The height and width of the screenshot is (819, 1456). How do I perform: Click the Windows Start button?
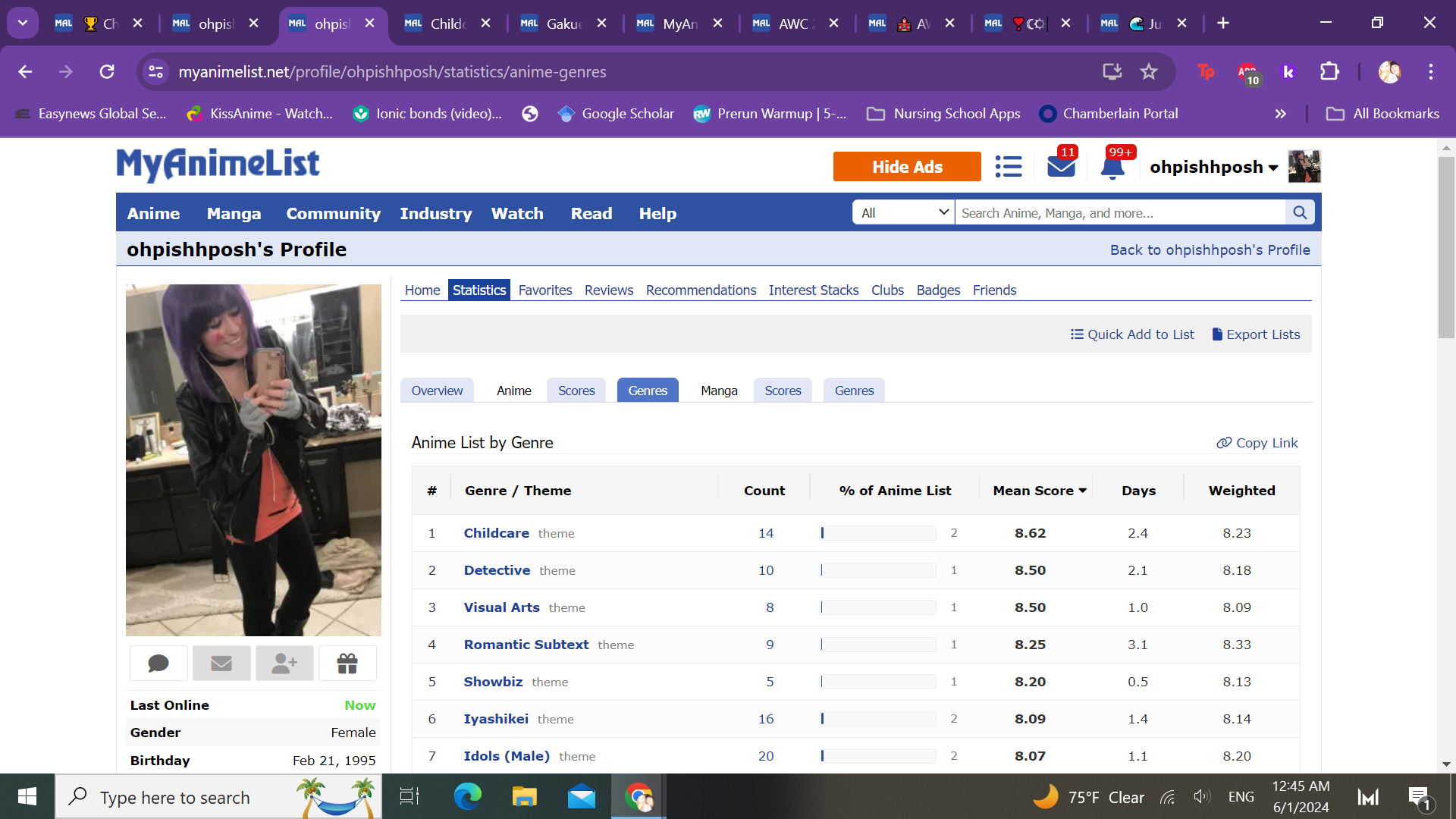click(x=27, y=796)
